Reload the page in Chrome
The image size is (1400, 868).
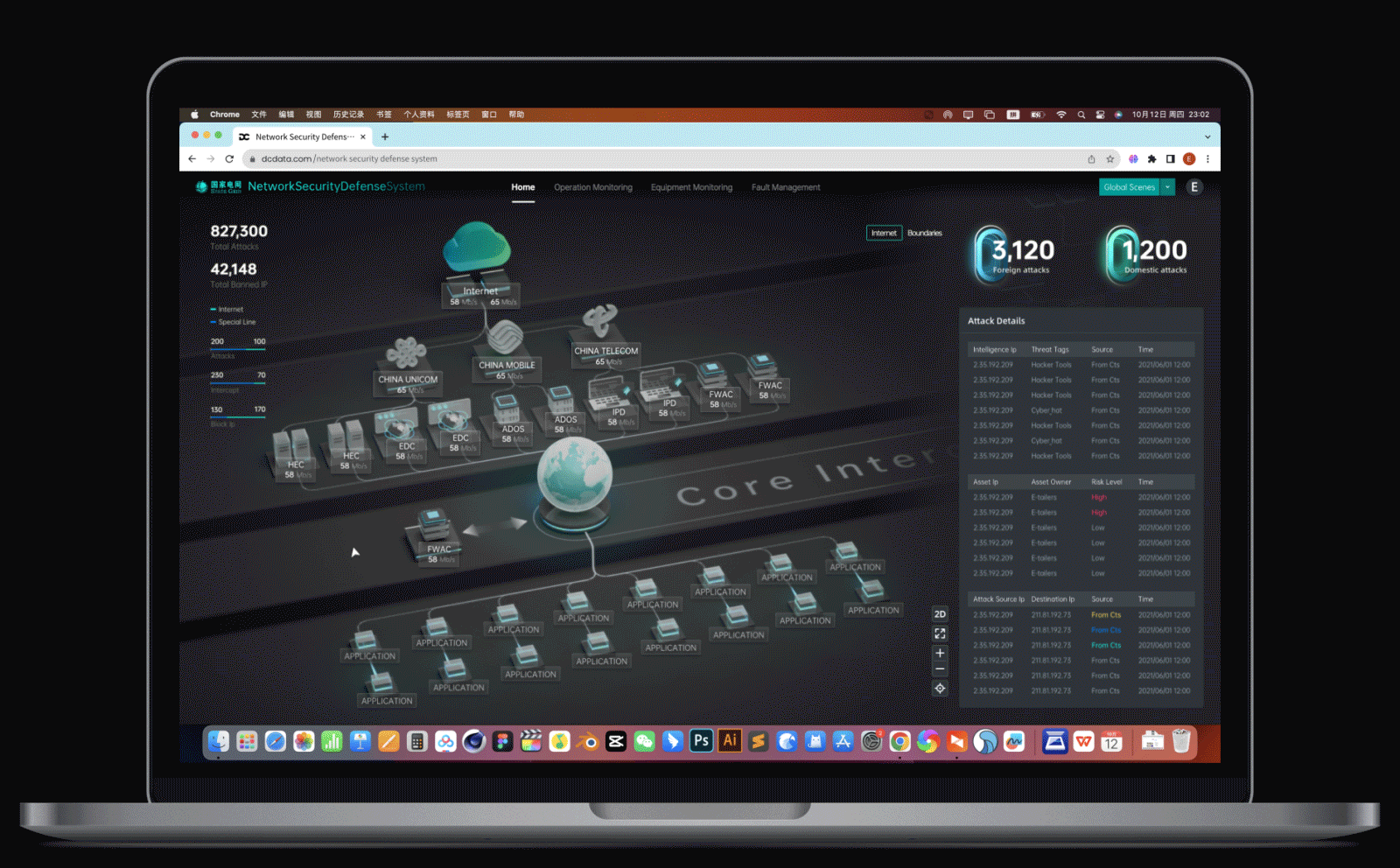pos(229,158)
